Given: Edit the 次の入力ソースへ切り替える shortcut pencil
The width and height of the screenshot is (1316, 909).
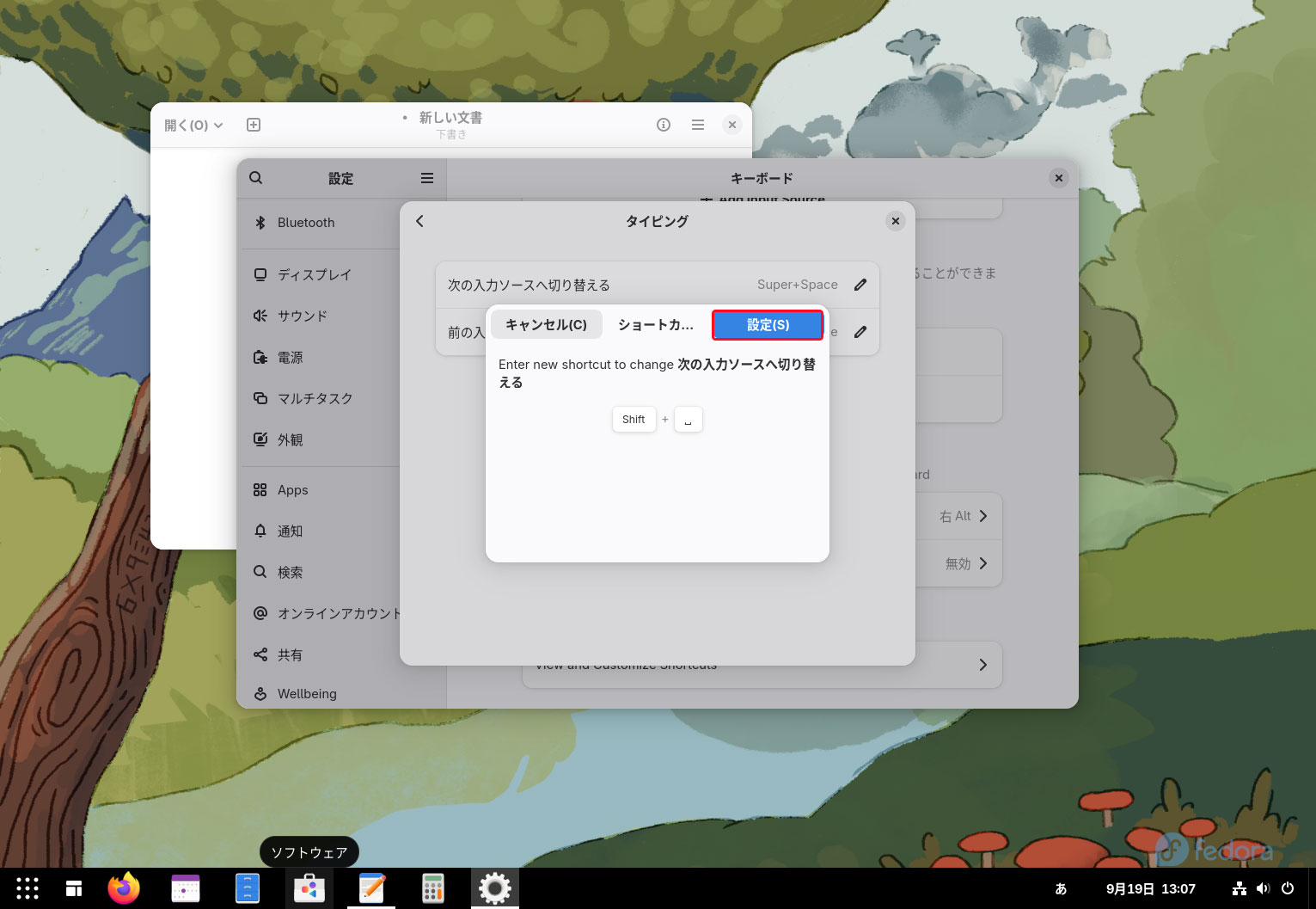Looking at the screenshot, I should pyautogui.click(x=860, y=285).
